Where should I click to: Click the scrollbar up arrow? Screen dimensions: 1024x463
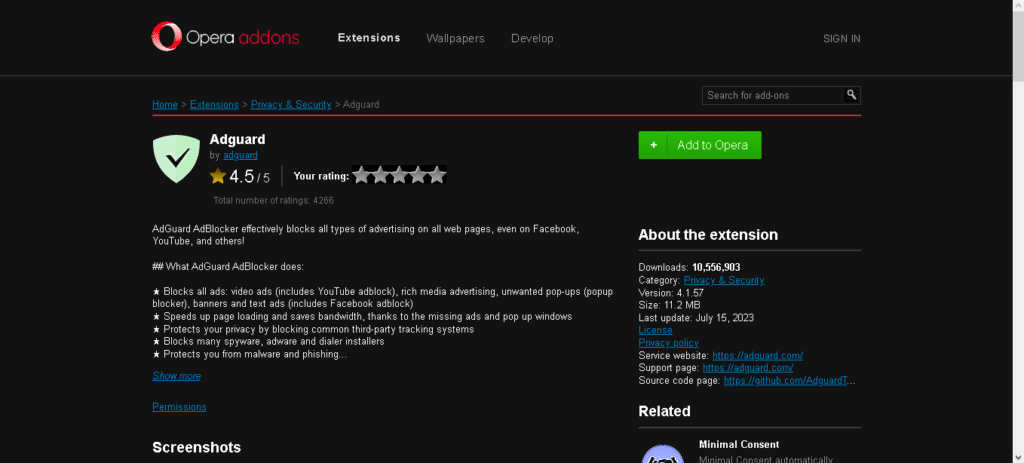point(1018,5)
